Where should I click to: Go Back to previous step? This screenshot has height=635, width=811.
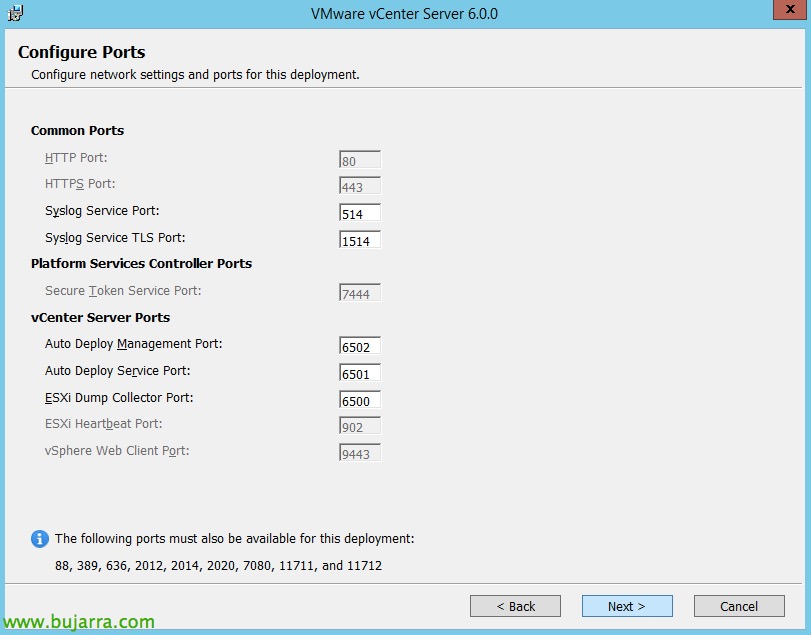(x=515, y=606)
